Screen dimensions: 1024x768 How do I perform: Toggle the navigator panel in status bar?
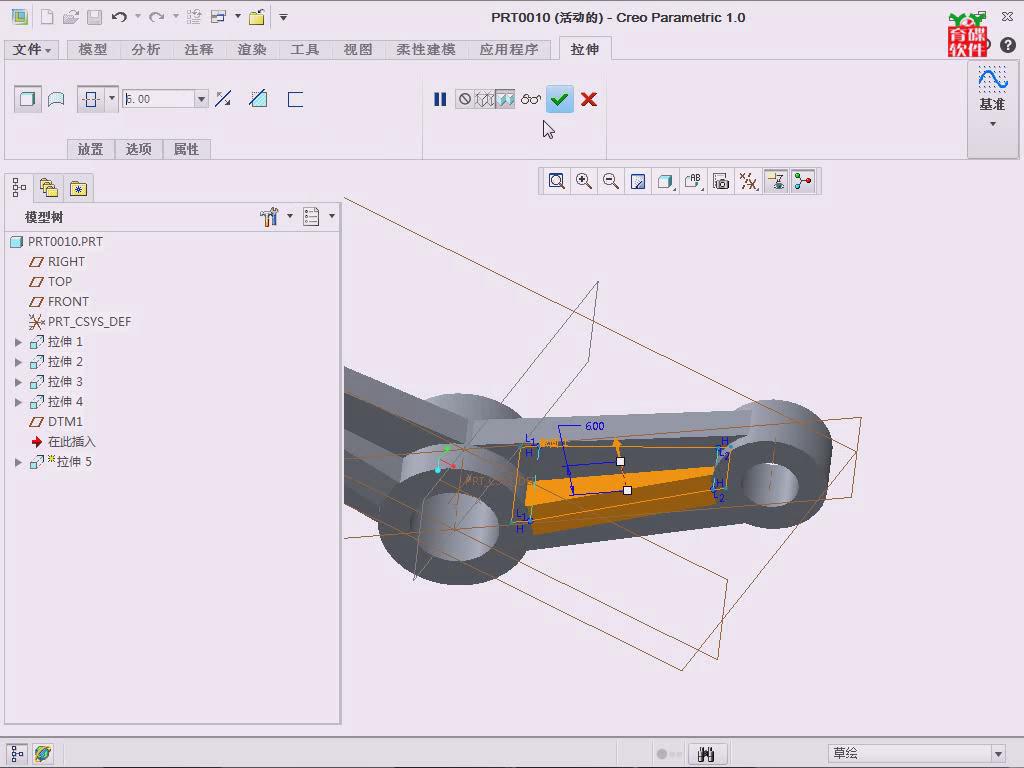(x=17, y=754)
